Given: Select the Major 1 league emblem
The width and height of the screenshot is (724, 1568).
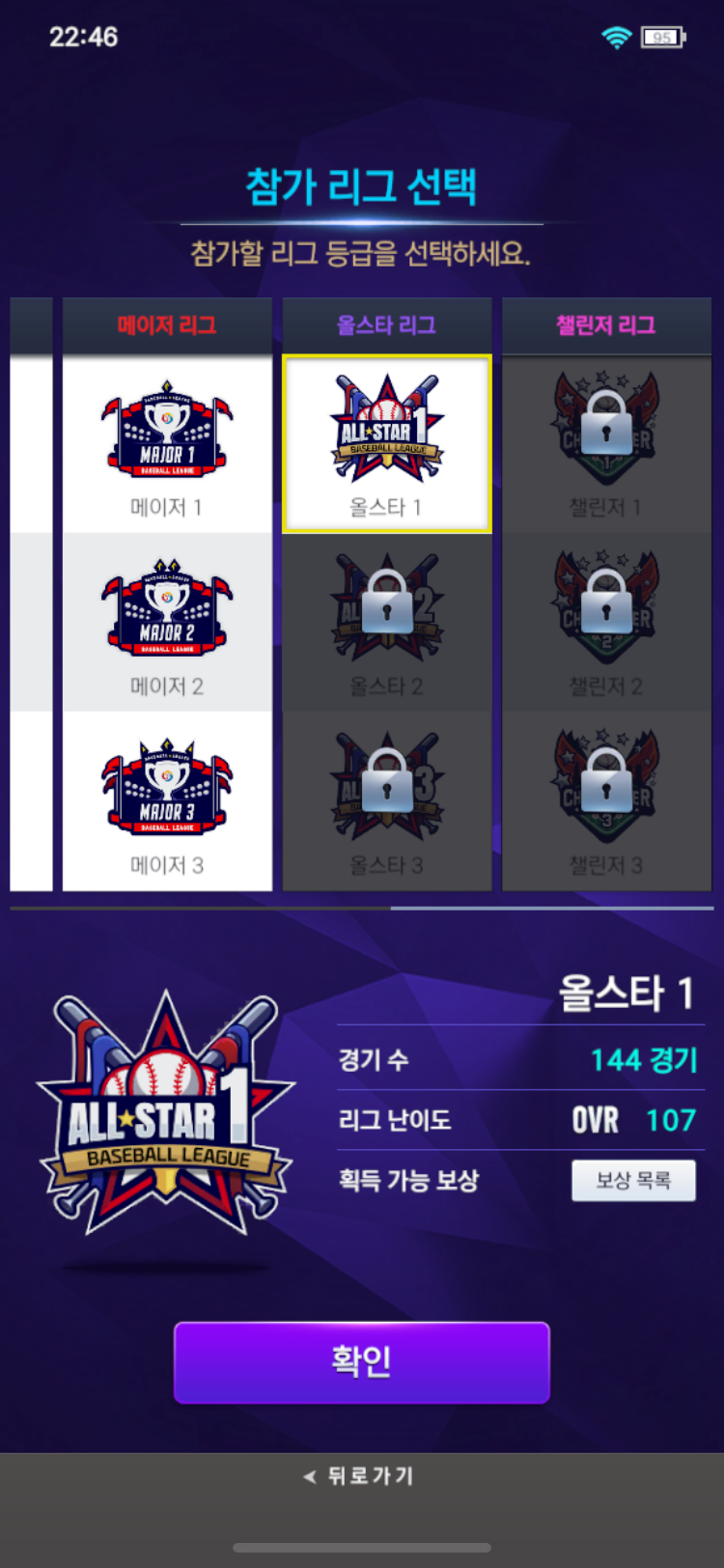Looking at the screenshot, I should pyautogui.click(x=167, y=430).
